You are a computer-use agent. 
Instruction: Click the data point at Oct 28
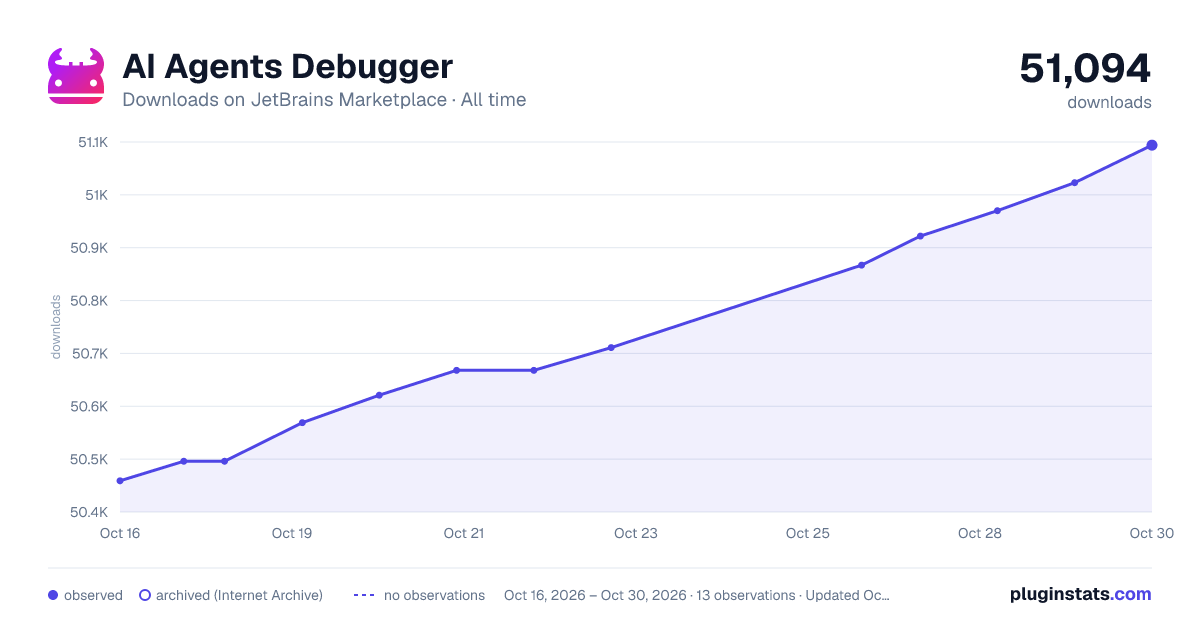click(997, 211)
